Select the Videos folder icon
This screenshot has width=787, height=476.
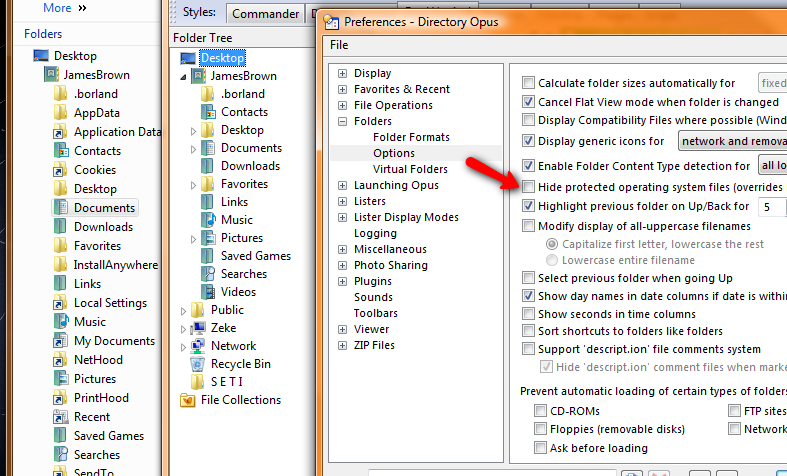coord(207,292)
